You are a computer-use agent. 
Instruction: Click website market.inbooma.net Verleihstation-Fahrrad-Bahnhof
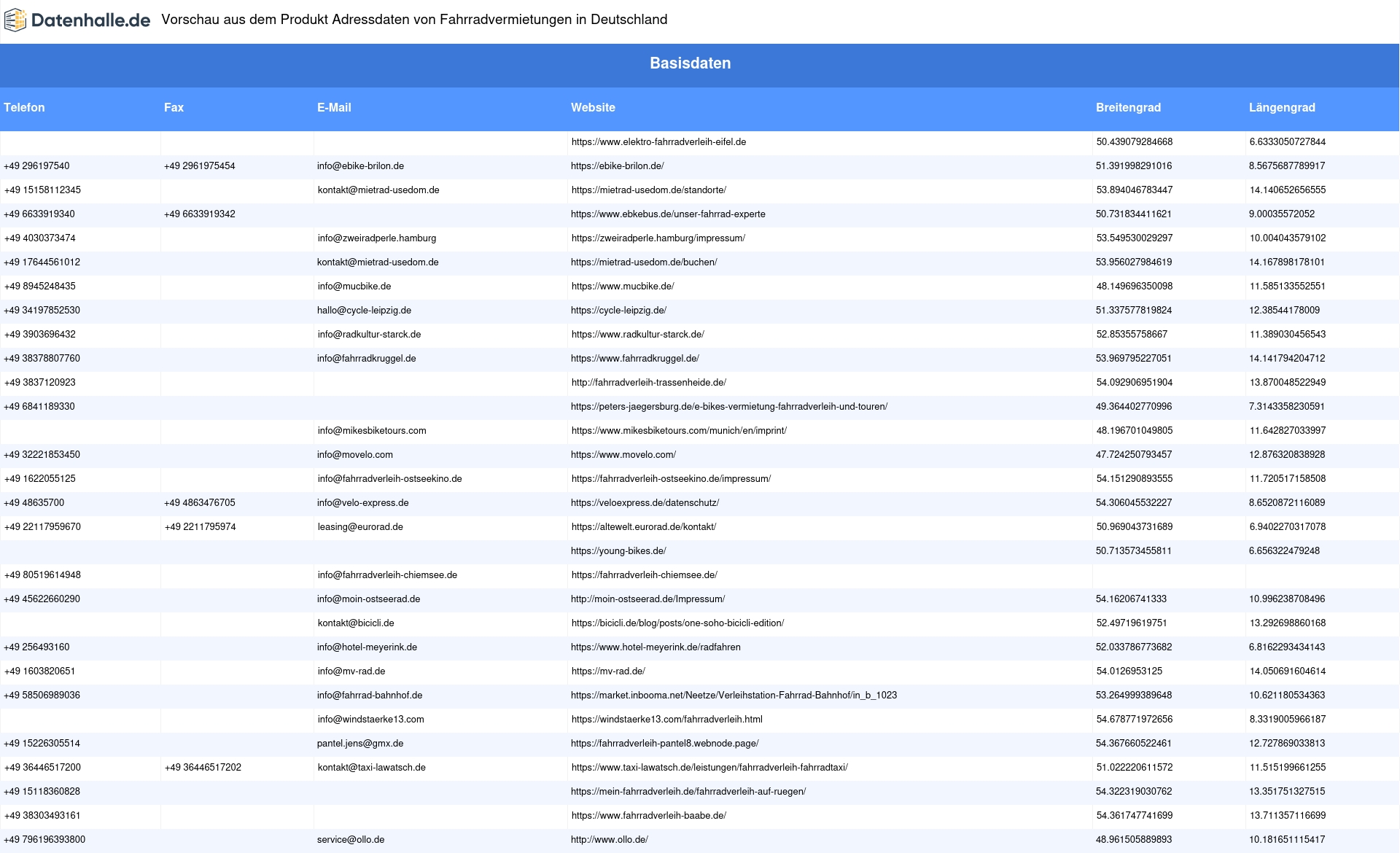pos(734,696)
